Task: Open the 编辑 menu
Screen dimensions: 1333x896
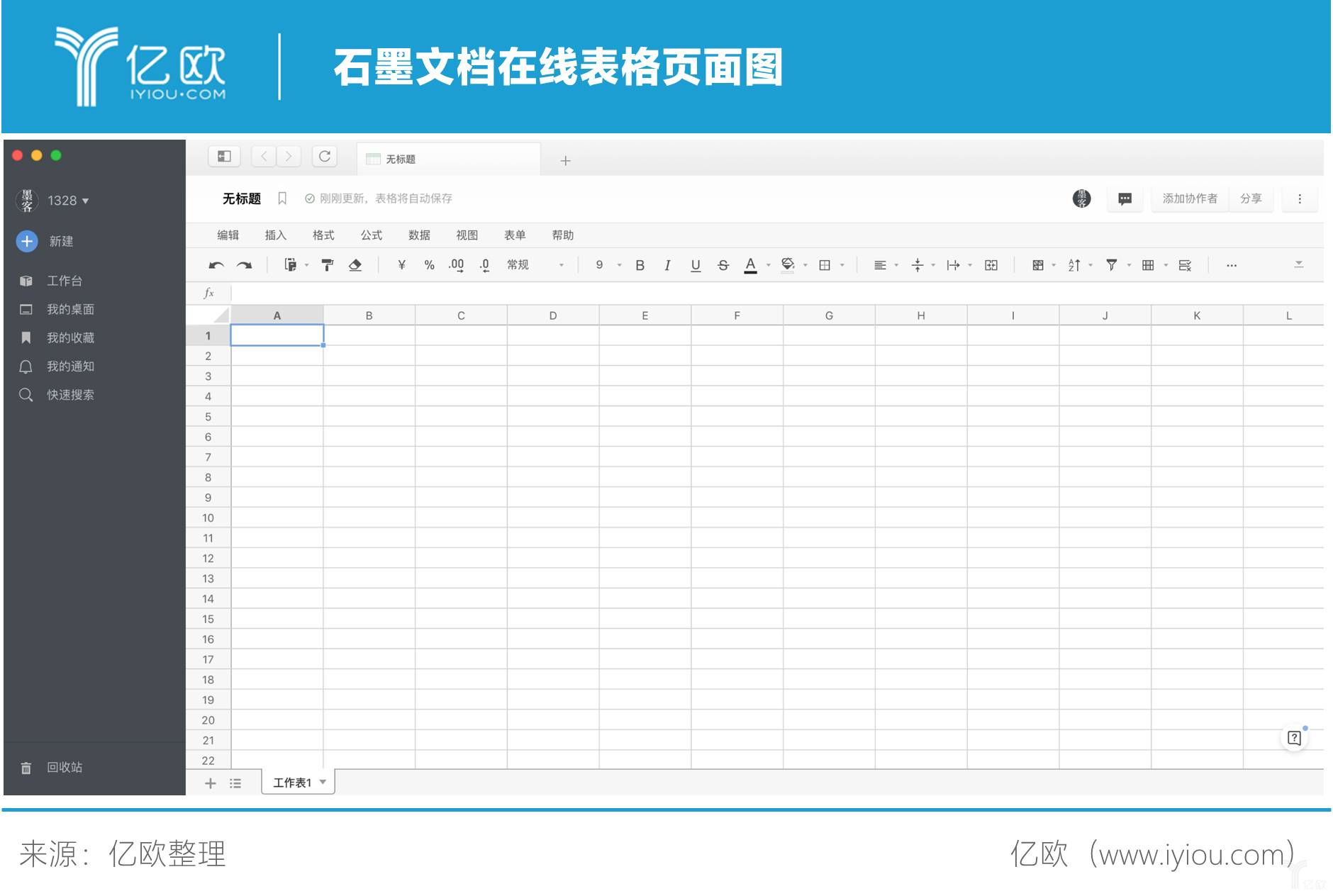Action: click(228, 235)
